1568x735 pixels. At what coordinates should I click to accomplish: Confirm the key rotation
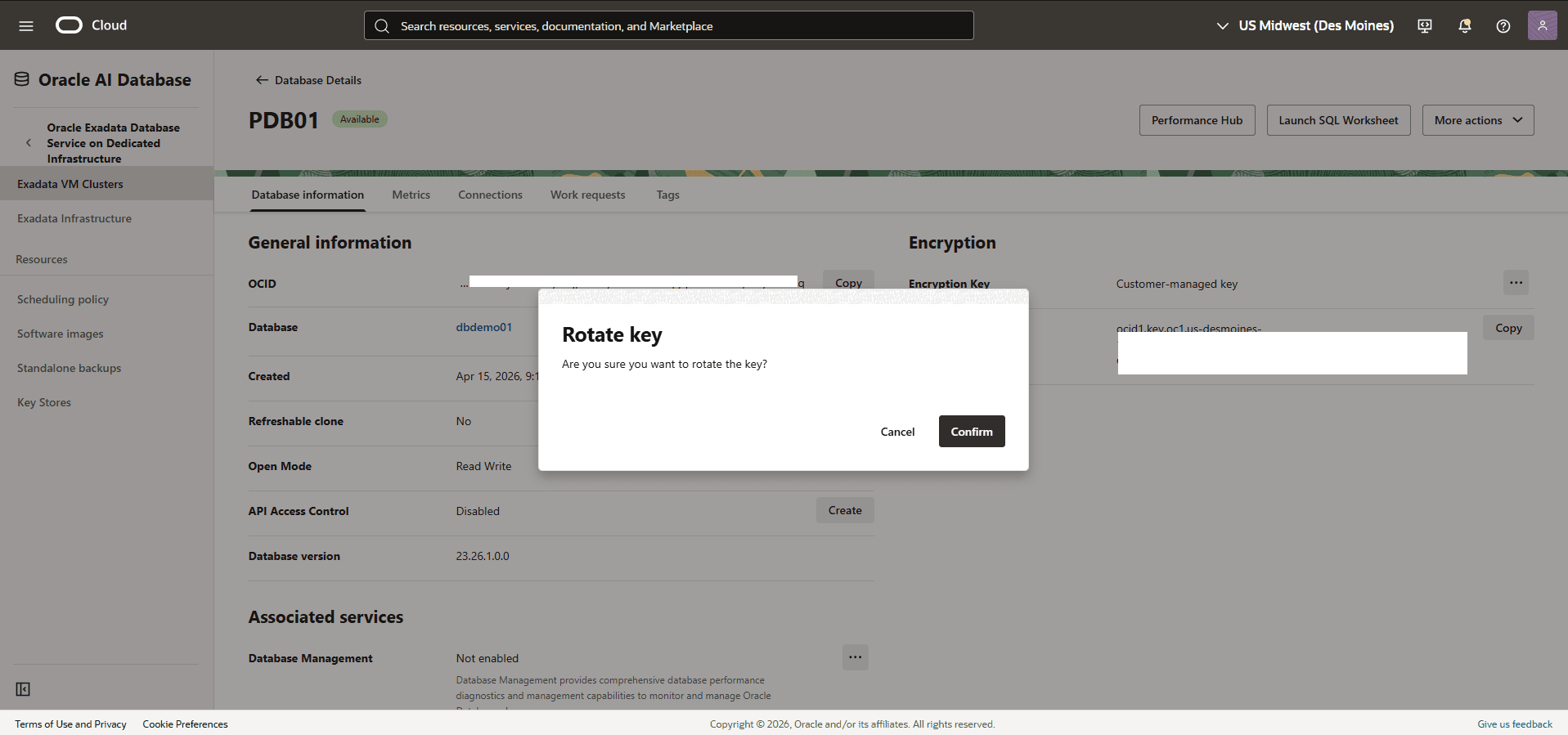(x=972, y=432)
